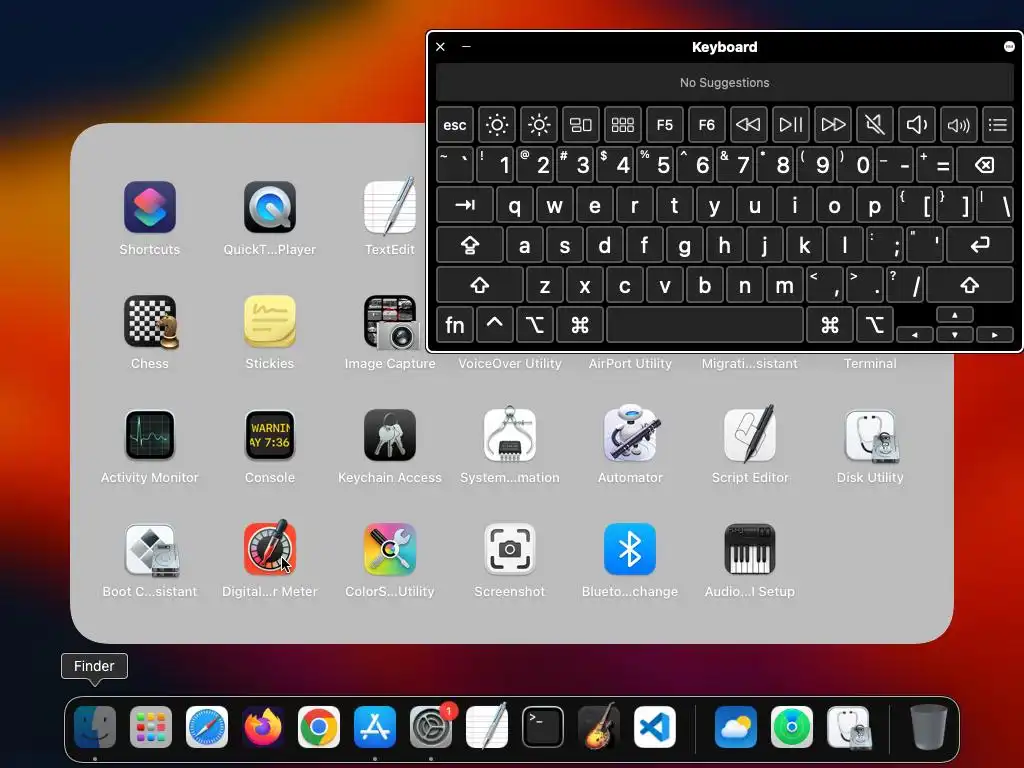Click the AirPort Utility label
The image size is (1024, 768).
click(630, 364)
